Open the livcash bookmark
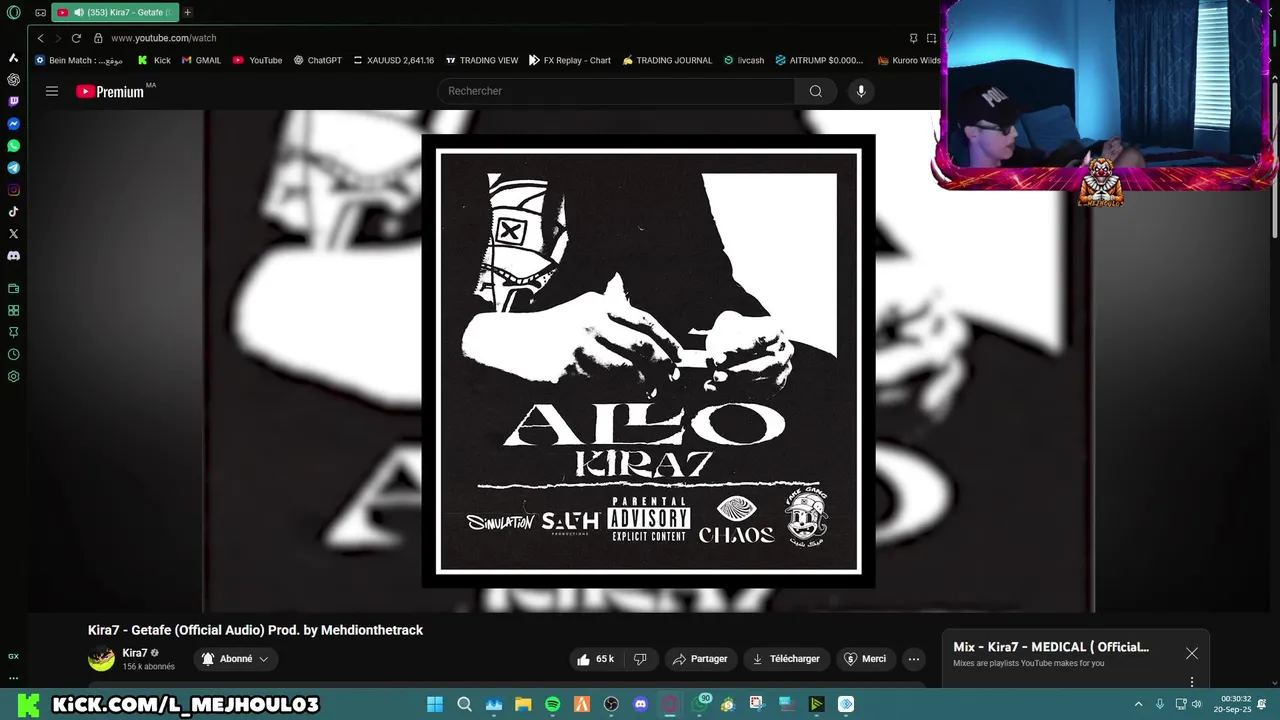 (x=744, y=60)
